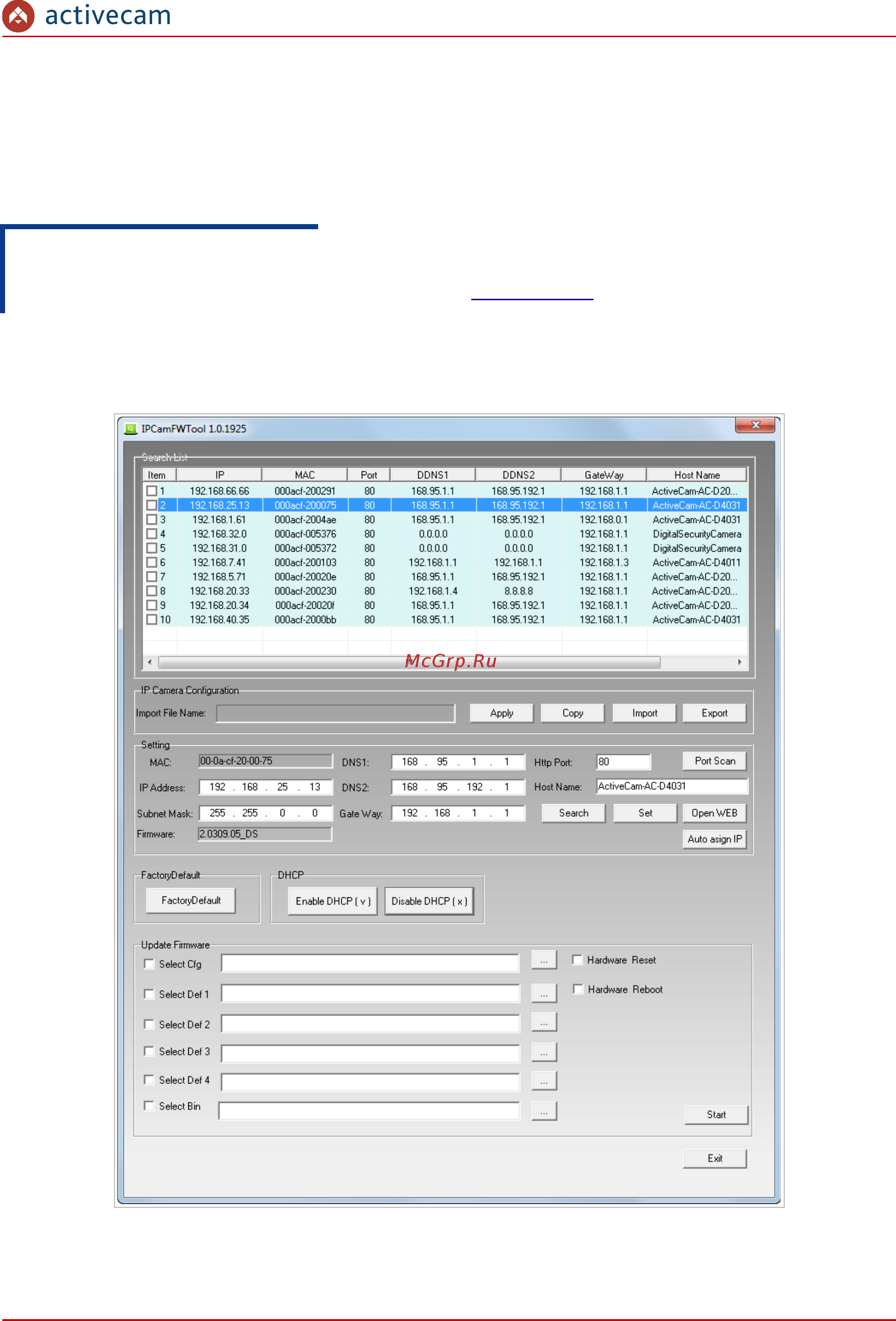The image size is (896, 1321).
Task: Sort list by IP column header
Action: [x=219, y=475]
